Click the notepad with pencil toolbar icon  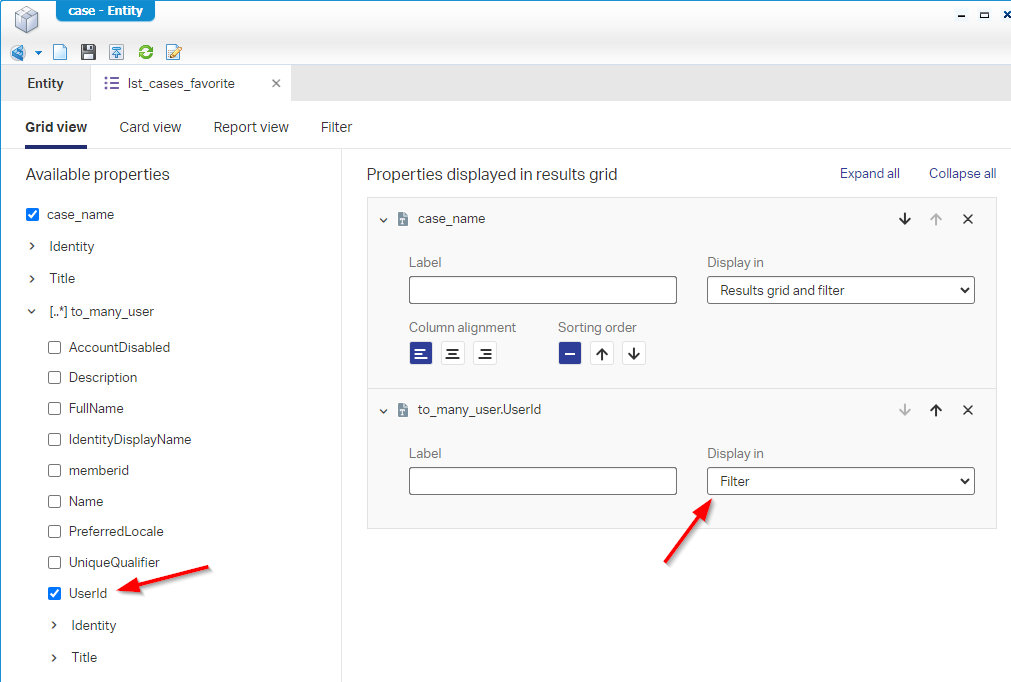174,53
